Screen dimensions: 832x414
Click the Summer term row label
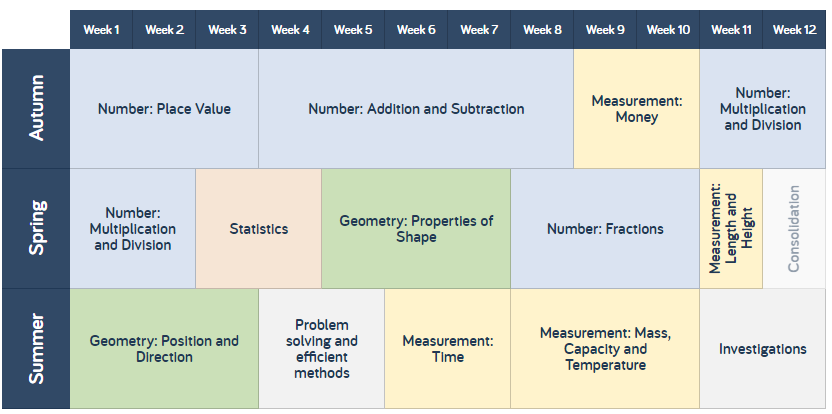36,349
